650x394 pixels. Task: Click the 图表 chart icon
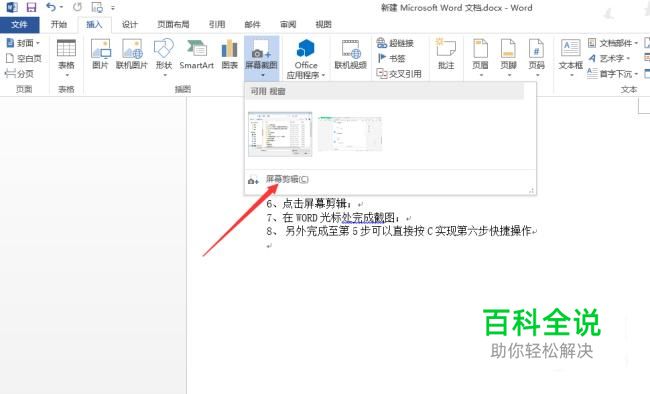pos(229,54)
